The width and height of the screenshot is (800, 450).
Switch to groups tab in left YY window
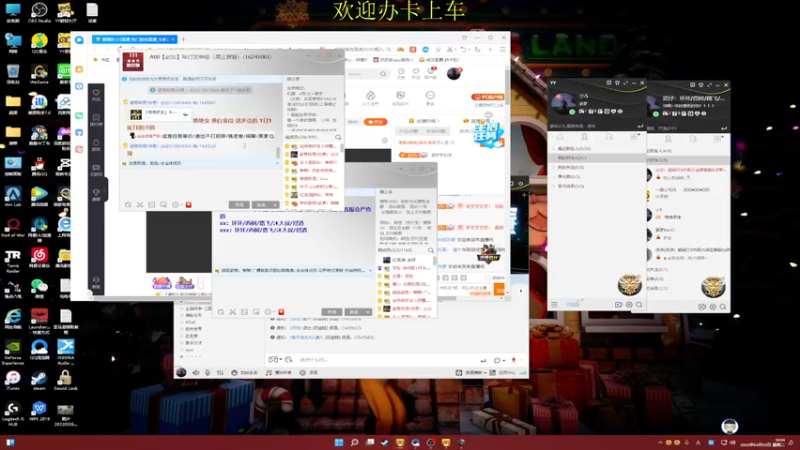609,137
